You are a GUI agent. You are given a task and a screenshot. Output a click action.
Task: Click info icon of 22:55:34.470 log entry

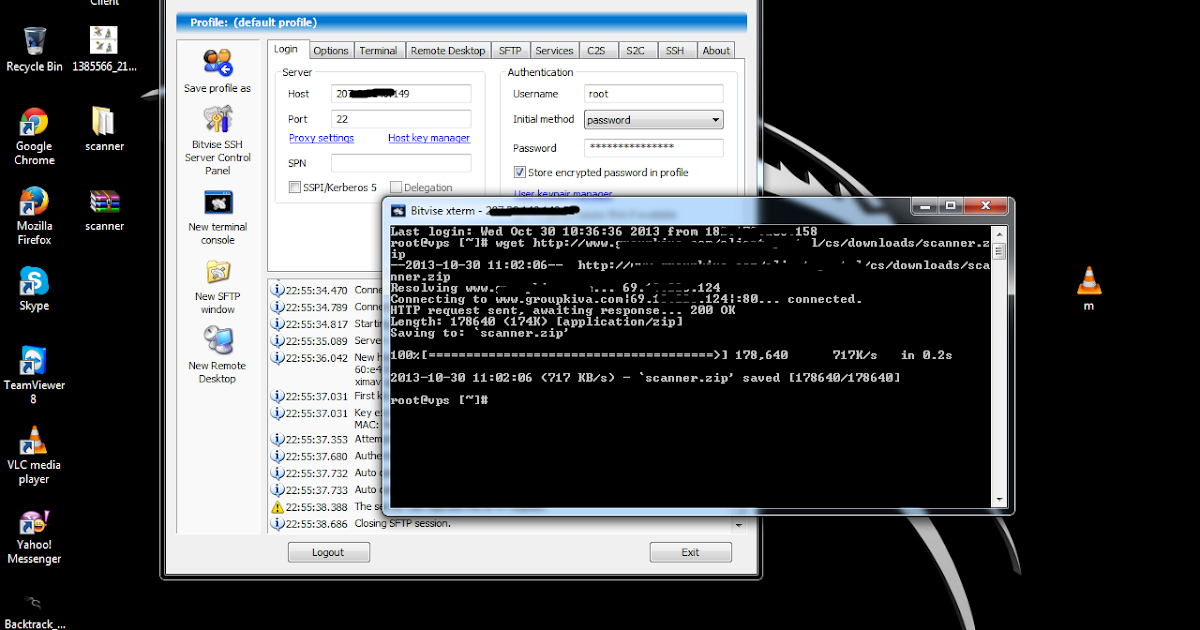[277, 290]
